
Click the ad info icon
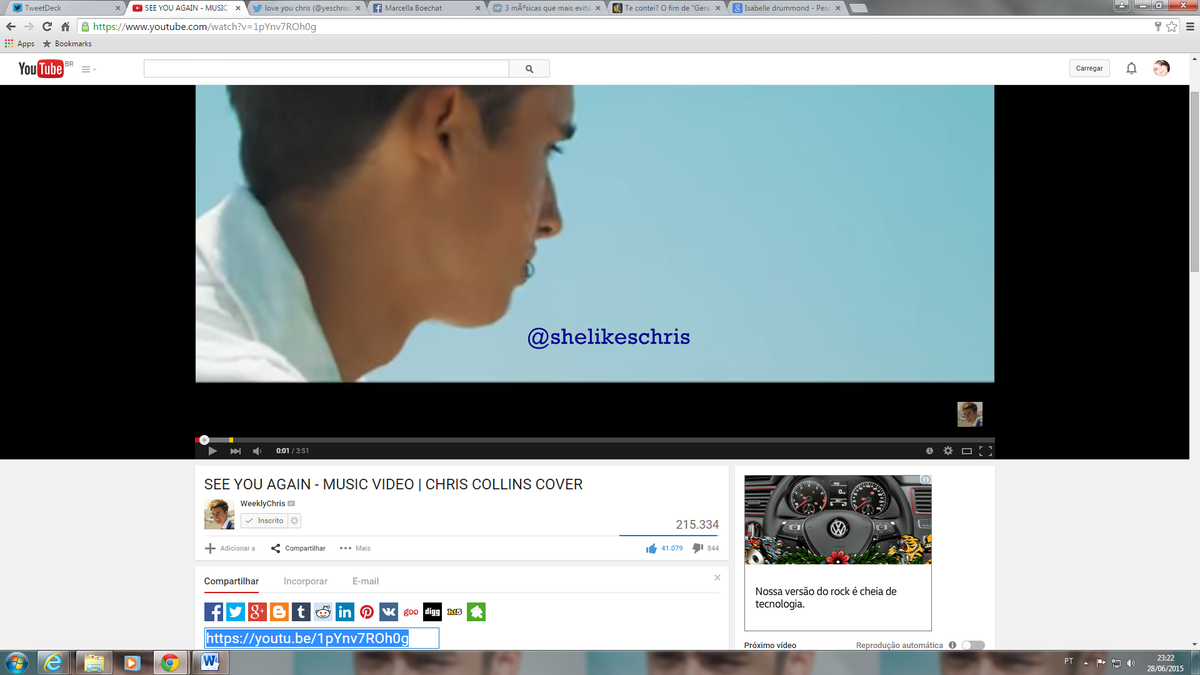pyautogui.click(x=926, y=480)
